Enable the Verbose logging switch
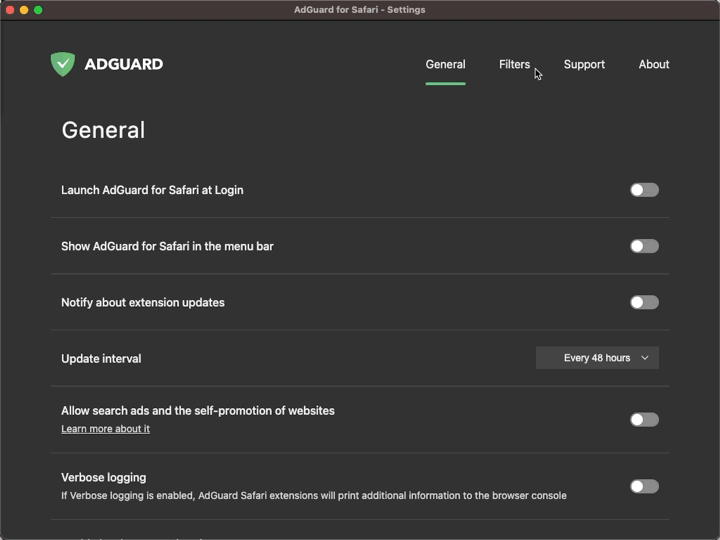This screenshot has width=720, height=540. click(x=644, y=486)
